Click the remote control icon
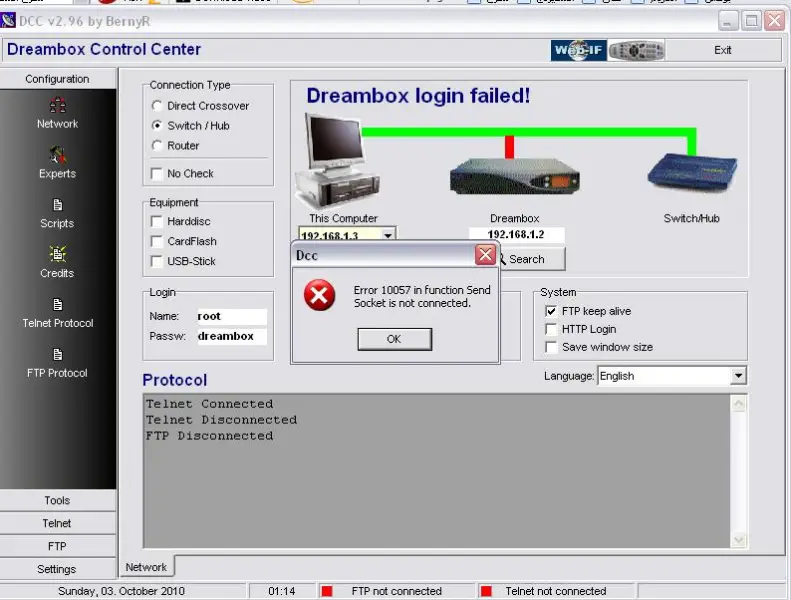 click(x=637, y=50)
